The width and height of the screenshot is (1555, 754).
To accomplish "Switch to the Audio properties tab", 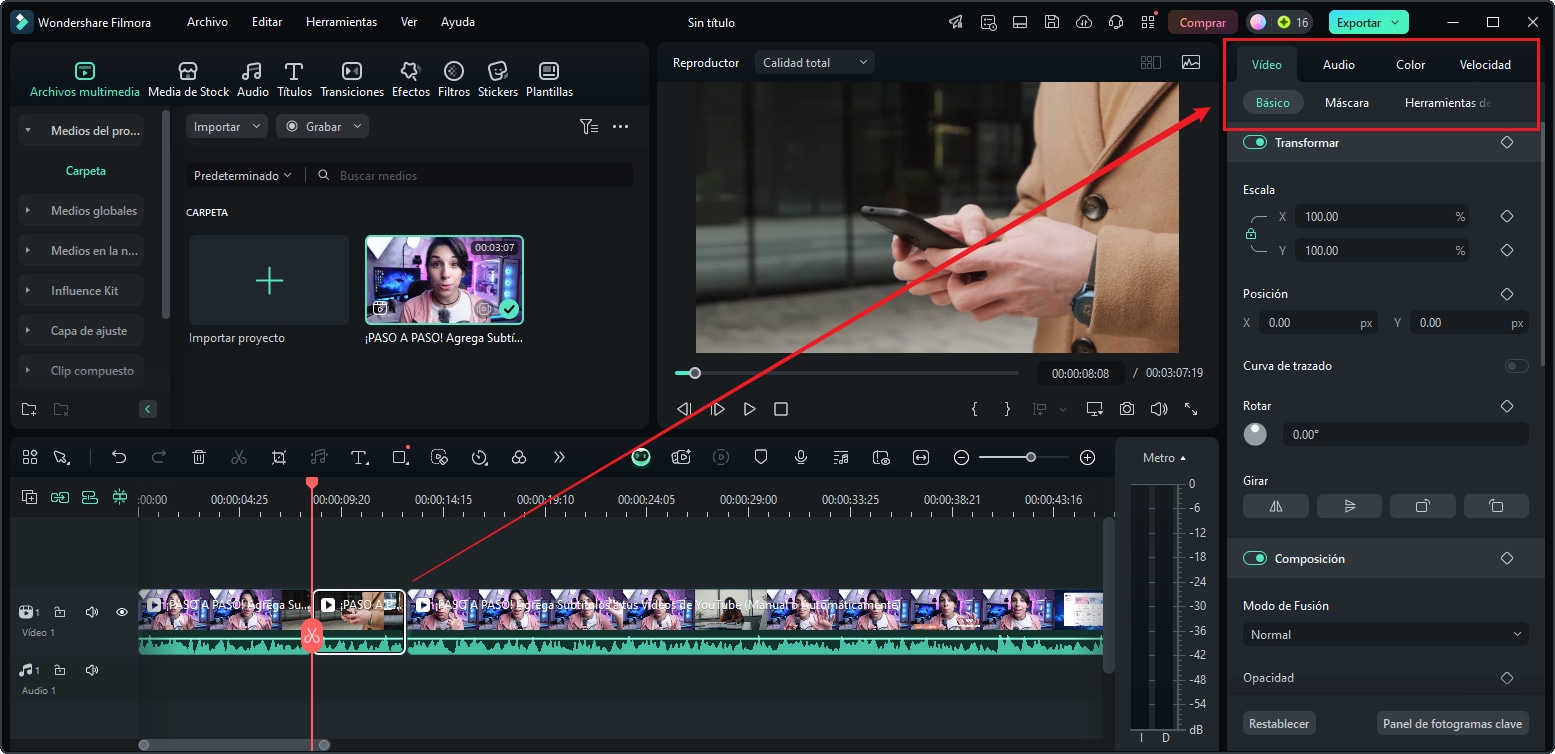I will 1339,65.
